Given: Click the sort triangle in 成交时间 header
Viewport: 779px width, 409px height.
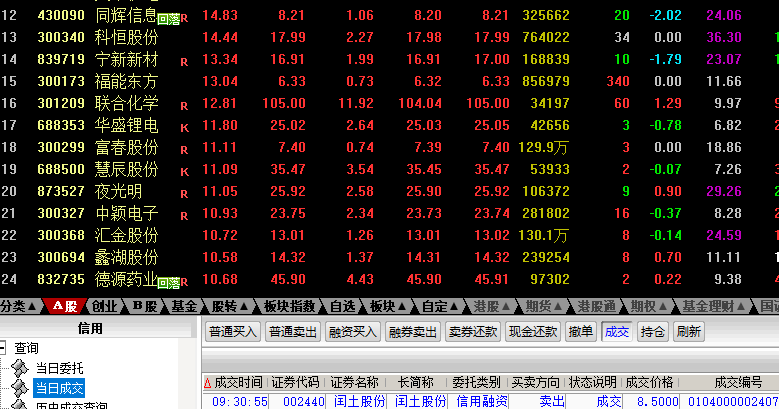Looking at the screenshot, I should coord(208,383).
